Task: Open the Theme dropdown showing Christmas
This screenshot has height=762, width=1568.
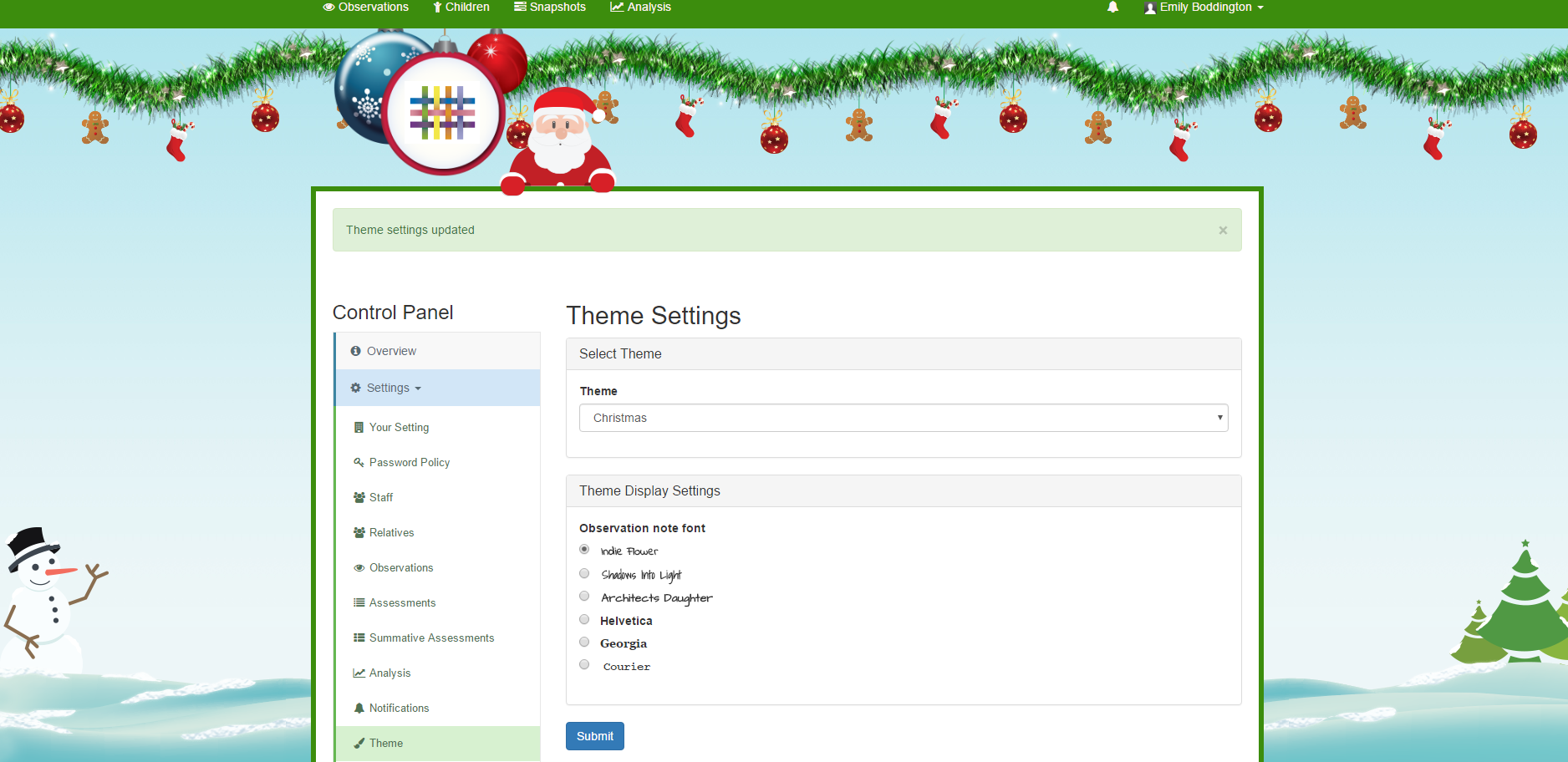Action: [904, 418]
